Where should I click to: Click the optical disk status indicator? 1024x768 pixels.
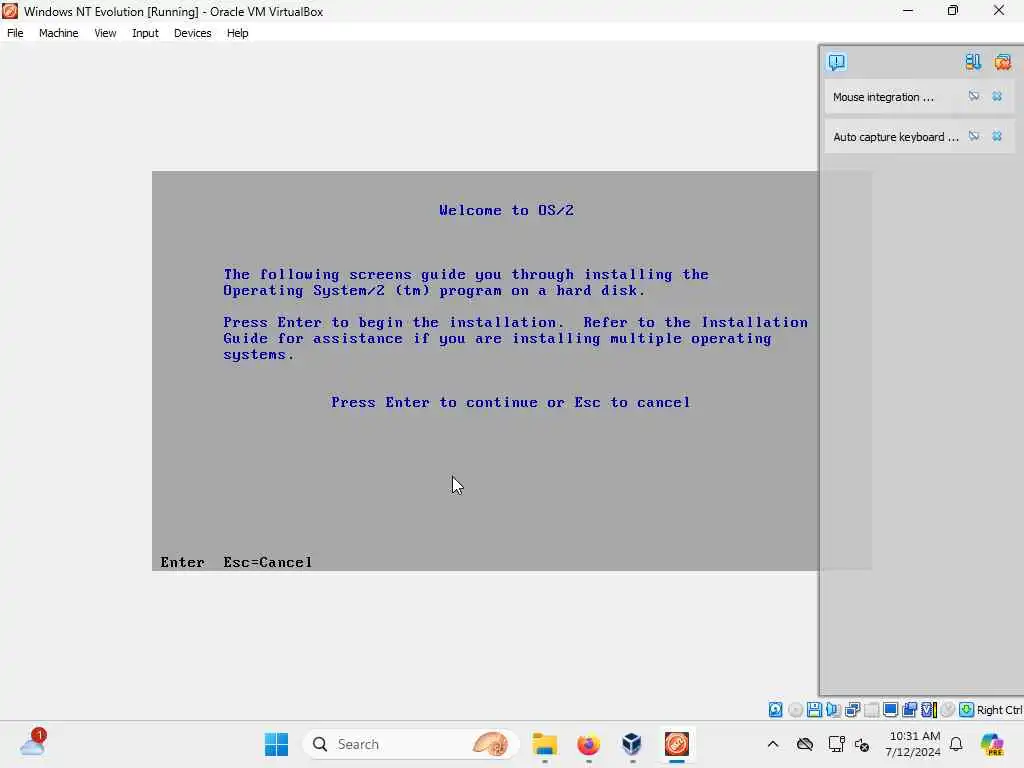(x=795, y=710)
